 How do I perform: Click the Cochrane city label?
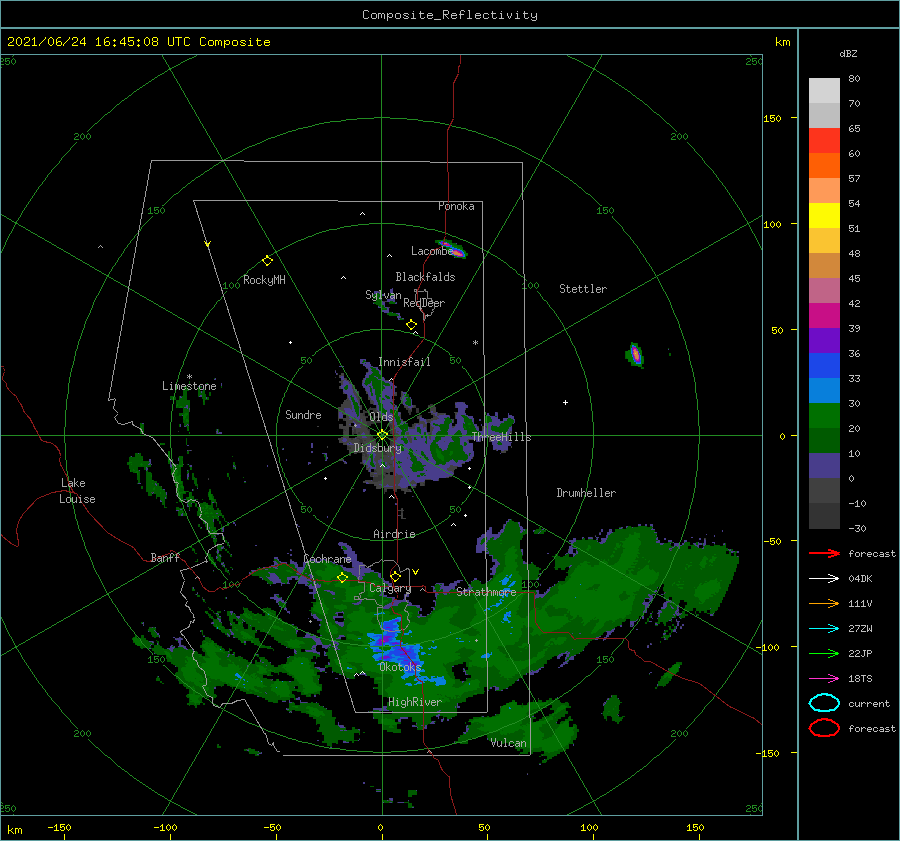pyautogui.click(x=327, y=559)
